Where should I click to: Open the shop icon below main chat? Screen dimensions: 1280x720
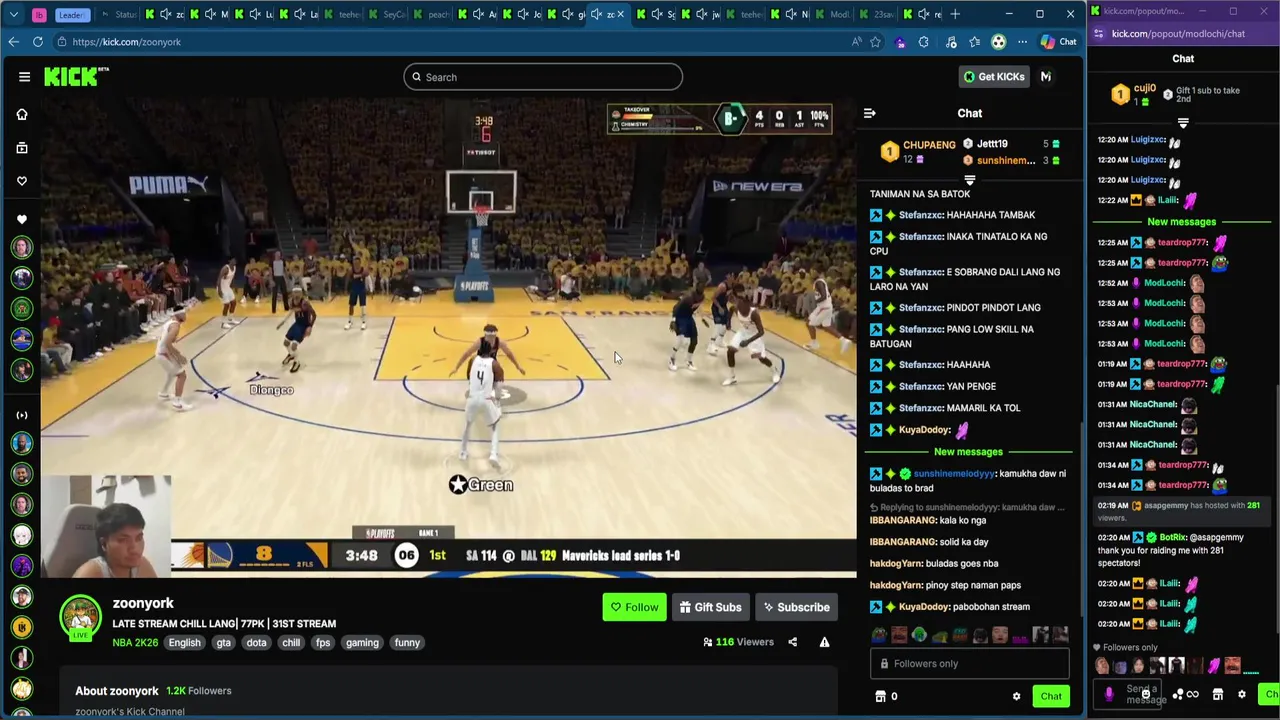click(x=880, y=696)
